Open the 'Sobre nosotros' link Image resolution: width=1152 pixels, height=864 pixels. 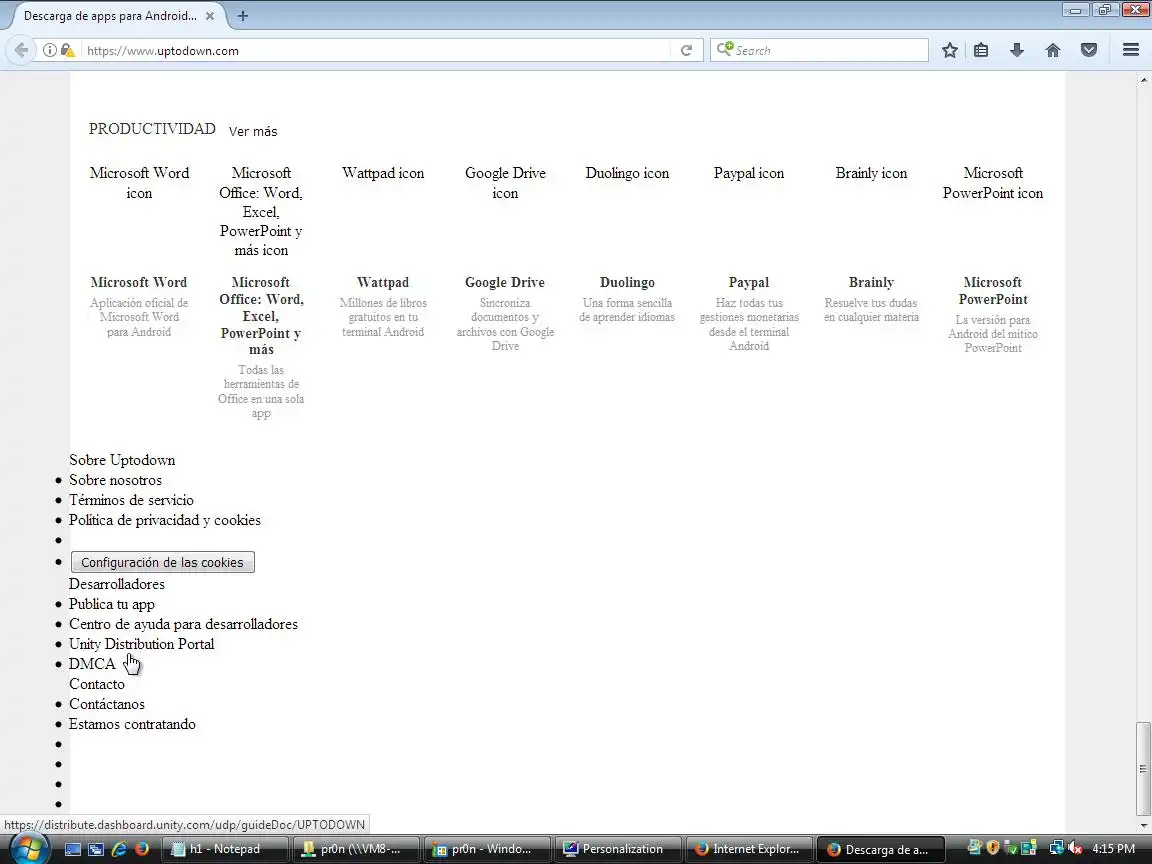click(x=115, y=480)
